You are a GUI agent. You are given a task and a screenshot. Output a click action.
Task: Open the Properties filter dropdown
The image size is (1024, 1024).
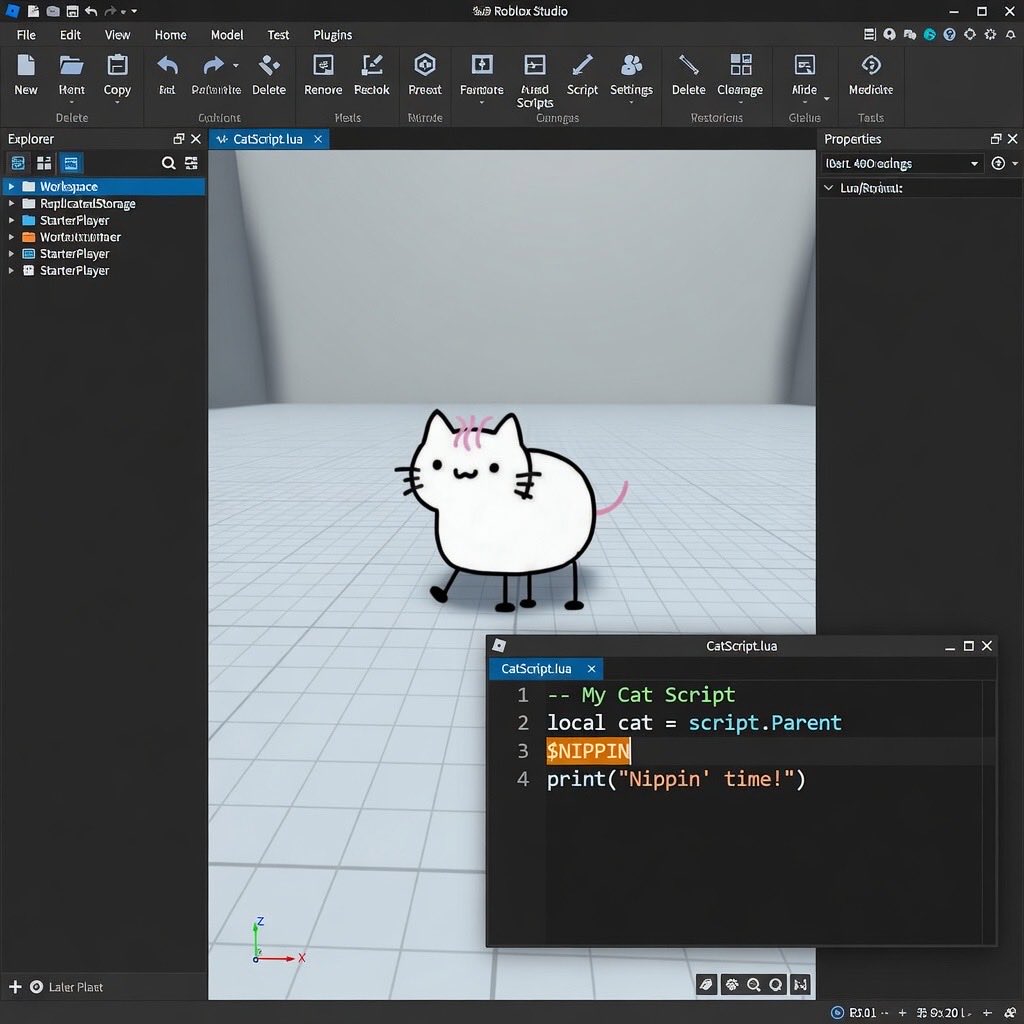(x=974, y=164)
